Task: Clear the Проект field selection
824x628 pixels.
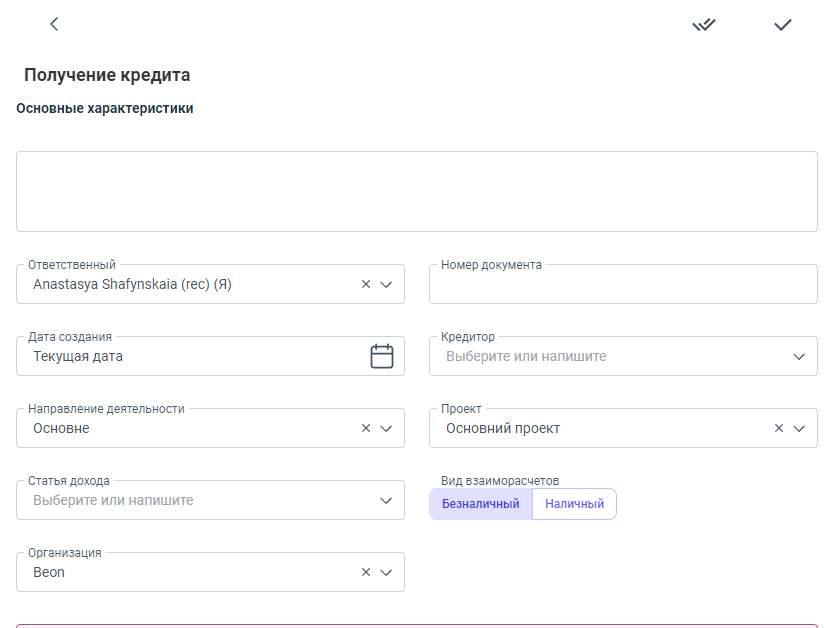Action: [x=779, y=429]
